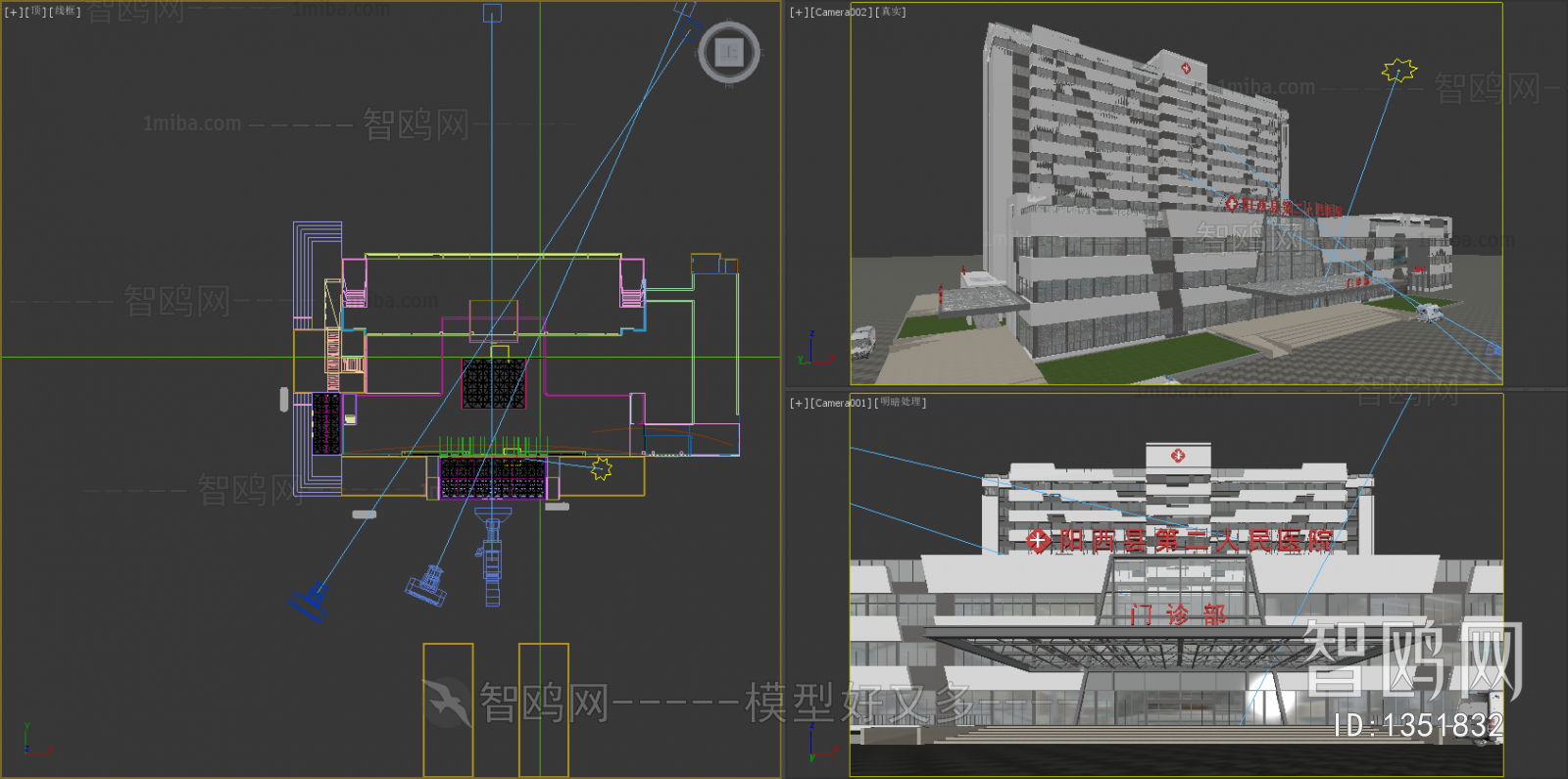Open the 真实 shading menu in Camera002 viewport
Screen dimensions: 1568x779
(891, 12)
